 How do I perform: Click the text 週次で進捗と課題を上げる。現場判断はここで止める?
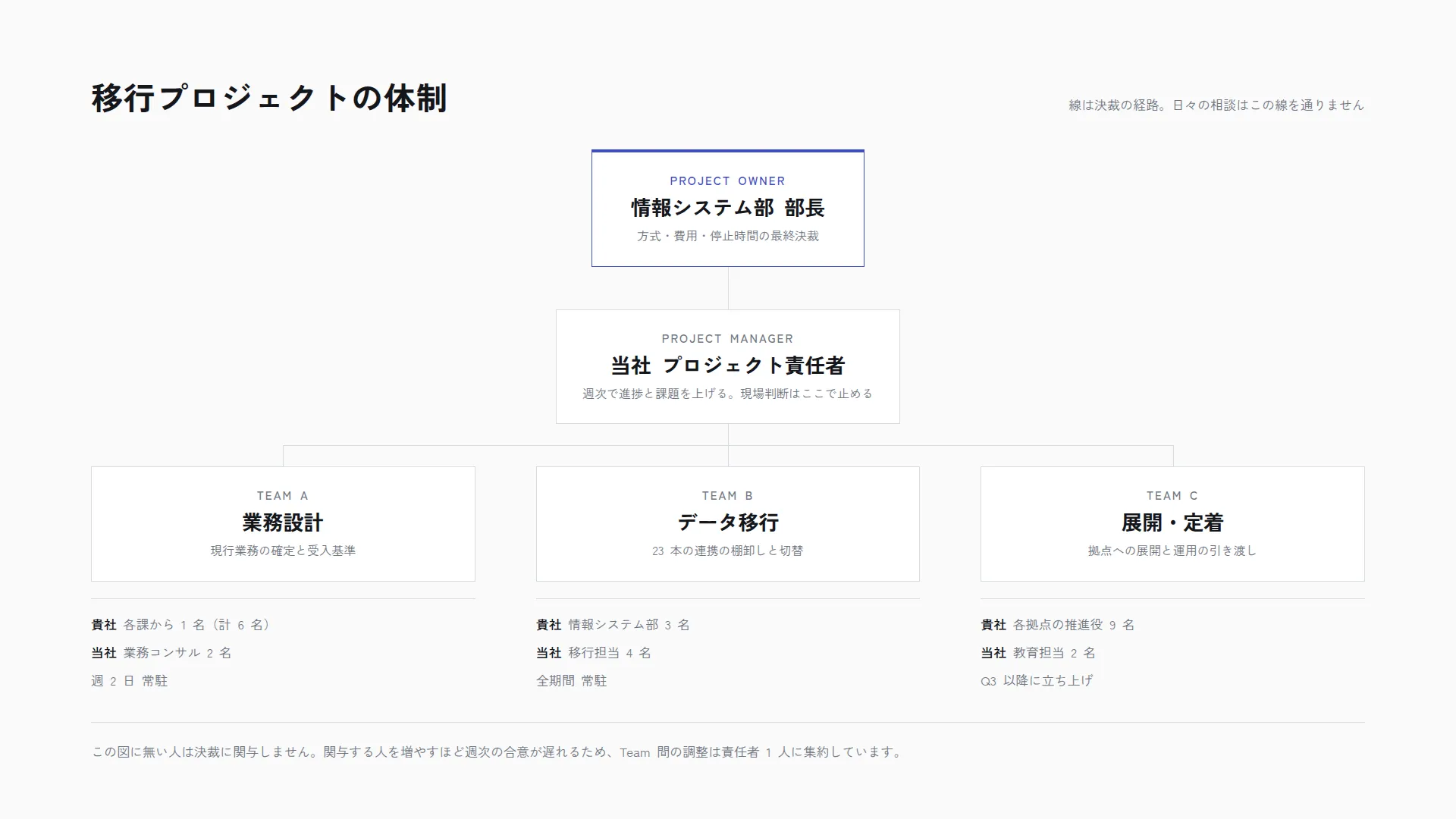click(728, 394)
